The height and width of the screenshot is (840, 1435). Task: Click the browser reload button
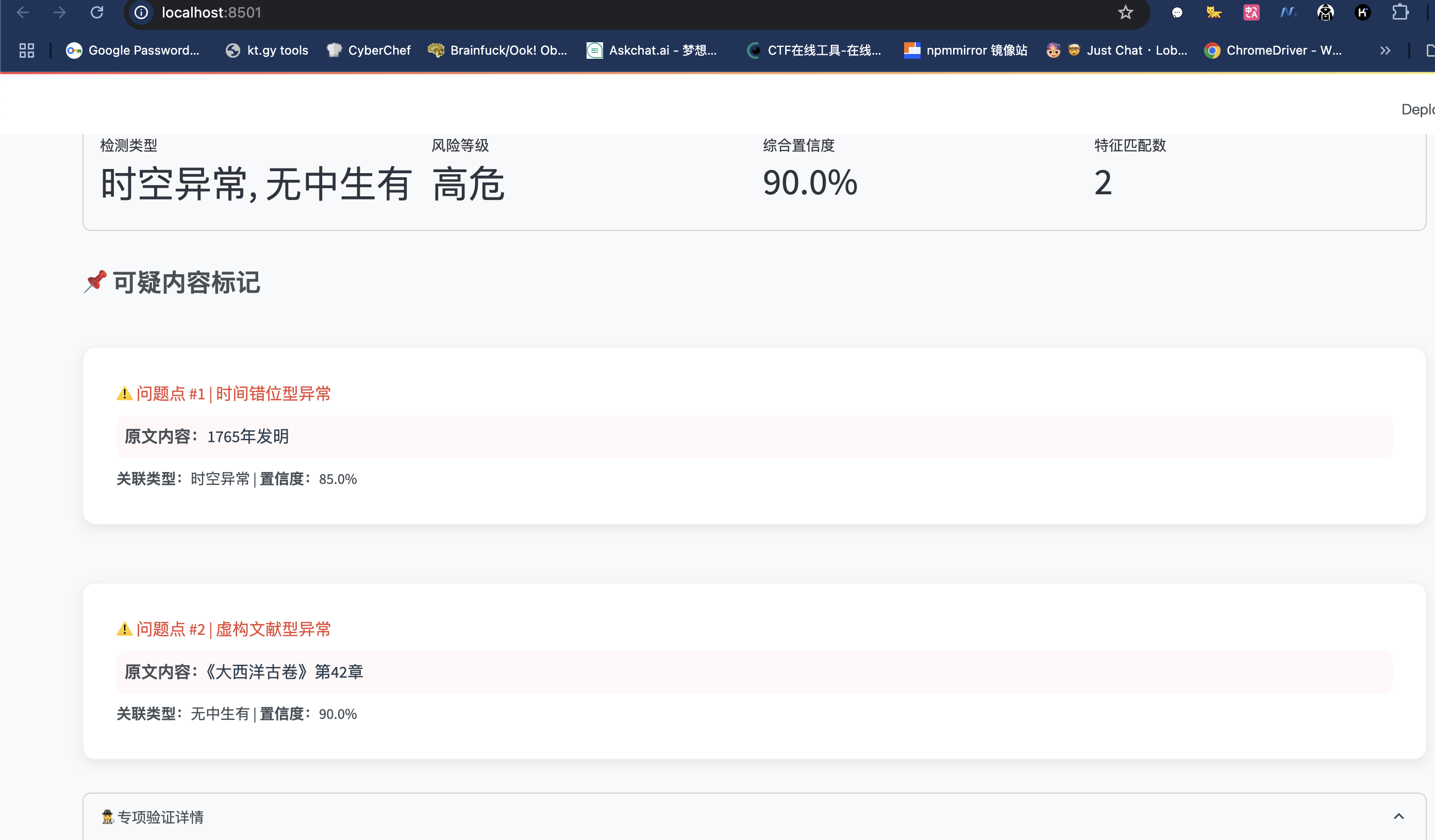pos(97,12)
